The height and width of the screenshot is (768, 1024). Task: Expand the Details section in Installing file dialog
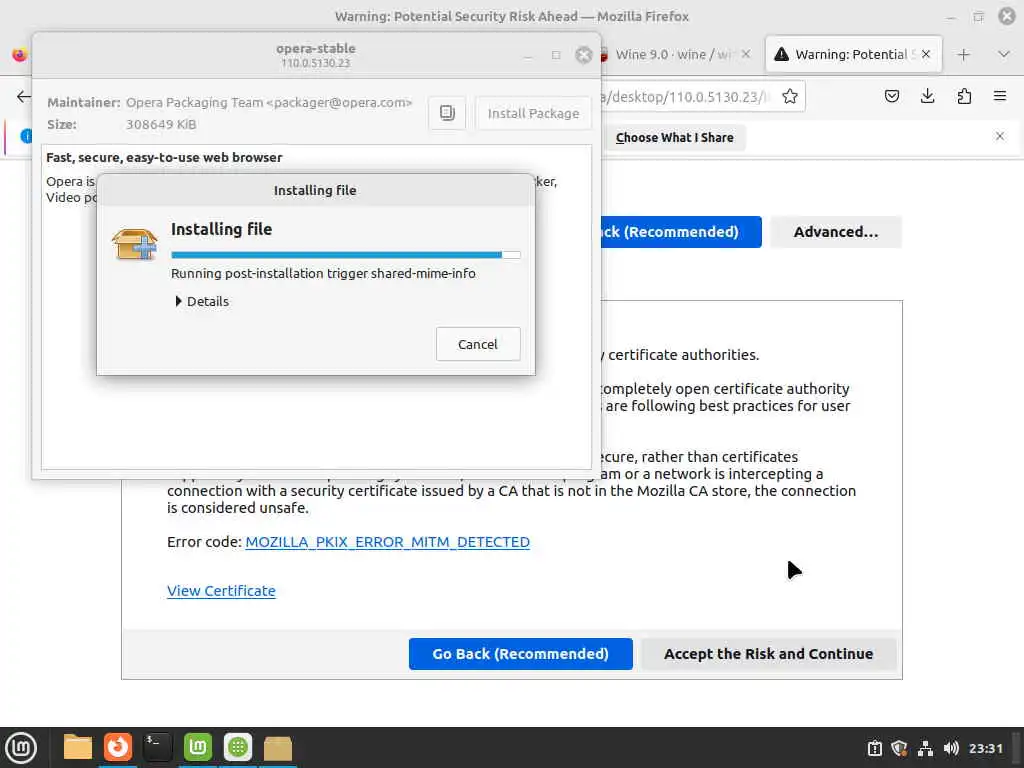(202, 301)
